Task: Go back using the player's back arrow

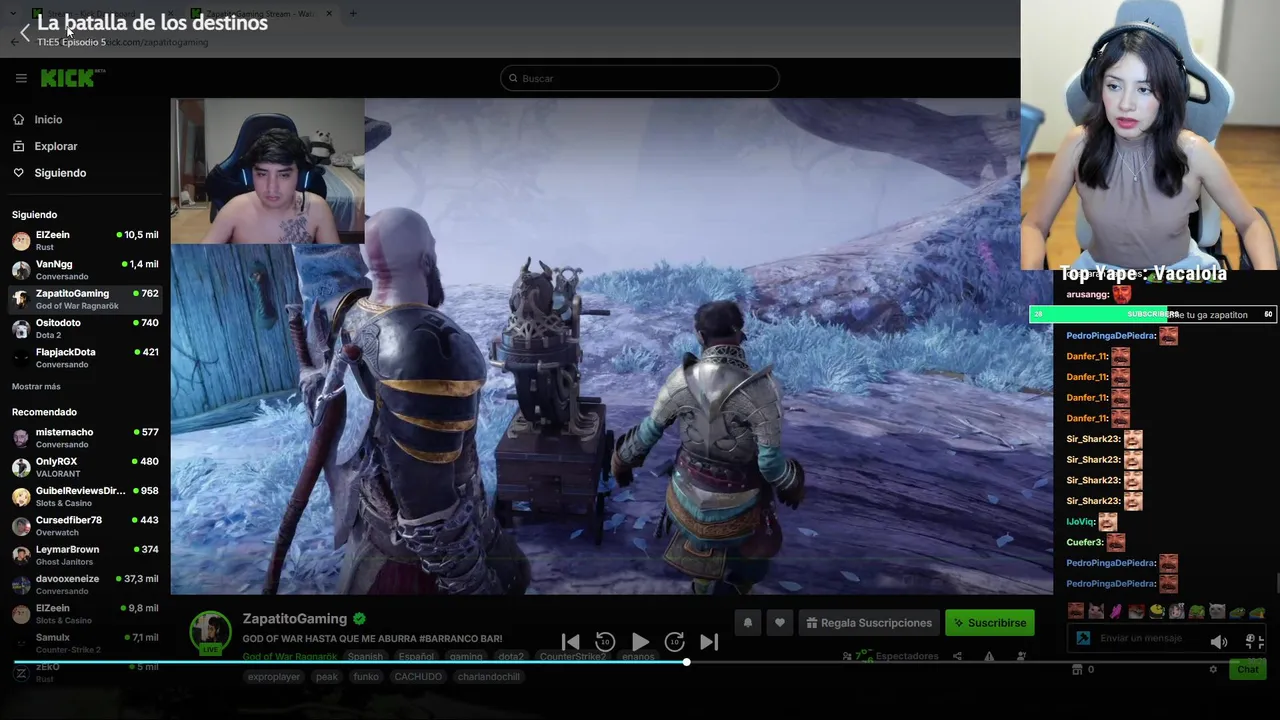Action: [25, 33]
